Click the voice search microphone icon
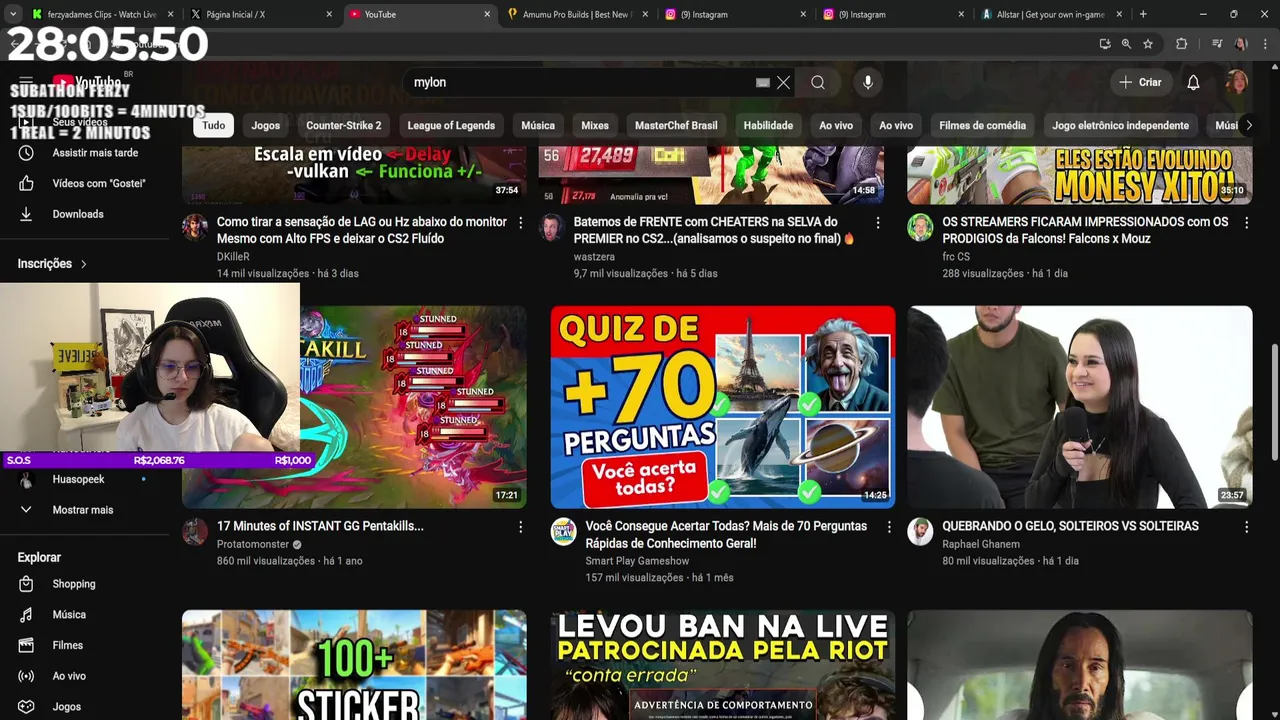 [868, 83]
